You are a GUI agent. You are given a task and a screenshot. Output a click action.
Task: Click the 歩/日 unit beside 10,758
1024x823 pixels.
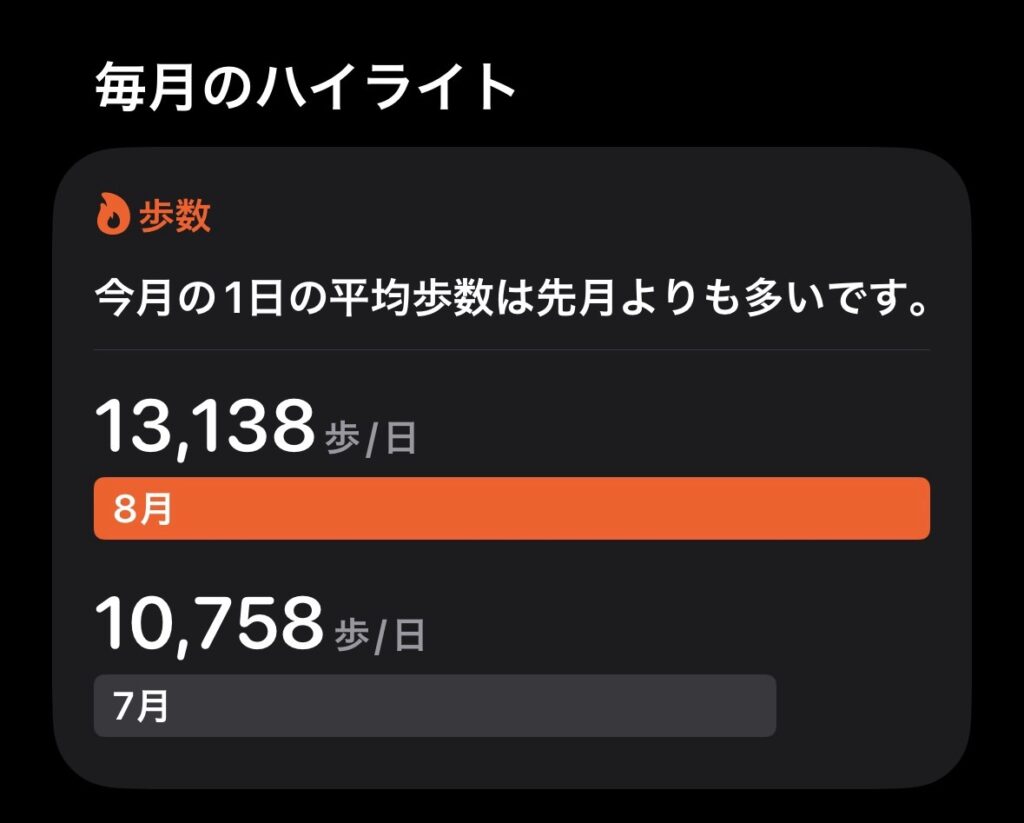click(380, 636)
